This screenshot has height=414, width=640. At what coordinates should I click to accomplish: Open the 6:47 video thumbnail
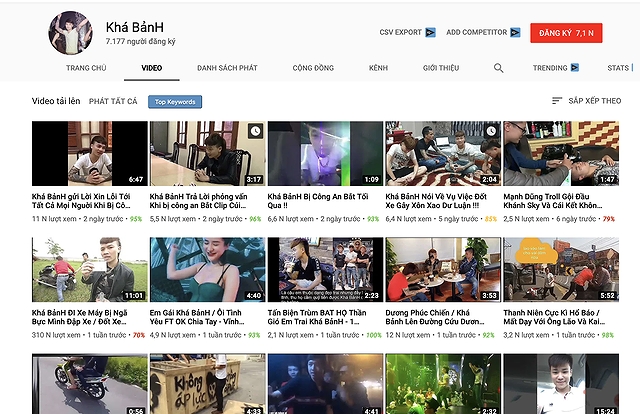tap(89, 154)
